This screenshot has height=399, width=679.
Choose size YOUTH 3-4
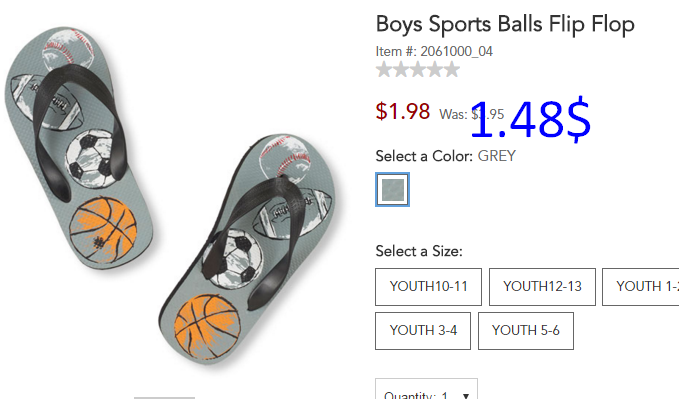(x=423, y=331)
